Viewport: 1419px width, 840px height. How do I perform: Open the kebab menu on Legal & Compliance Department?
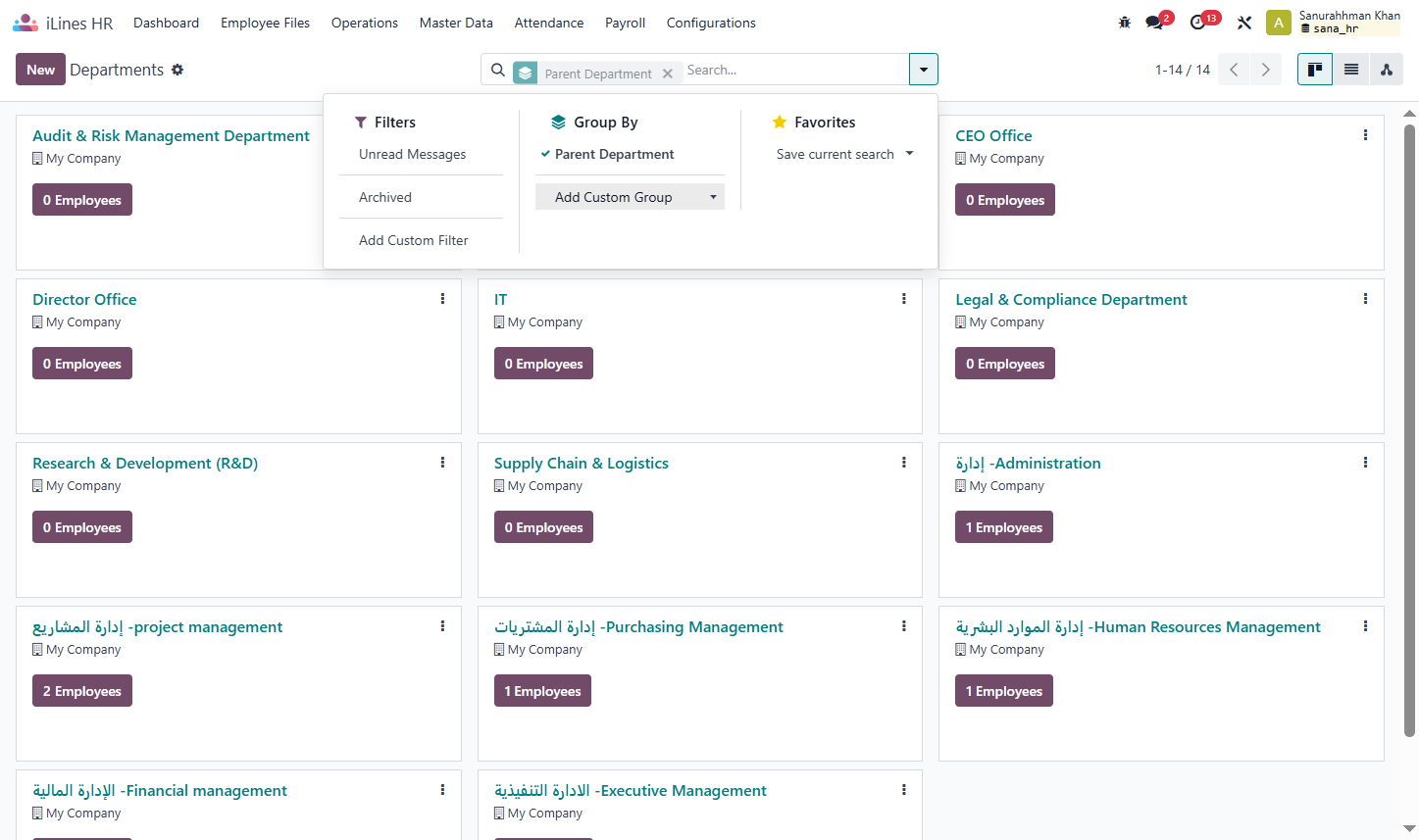click(x=1365, y=299)
